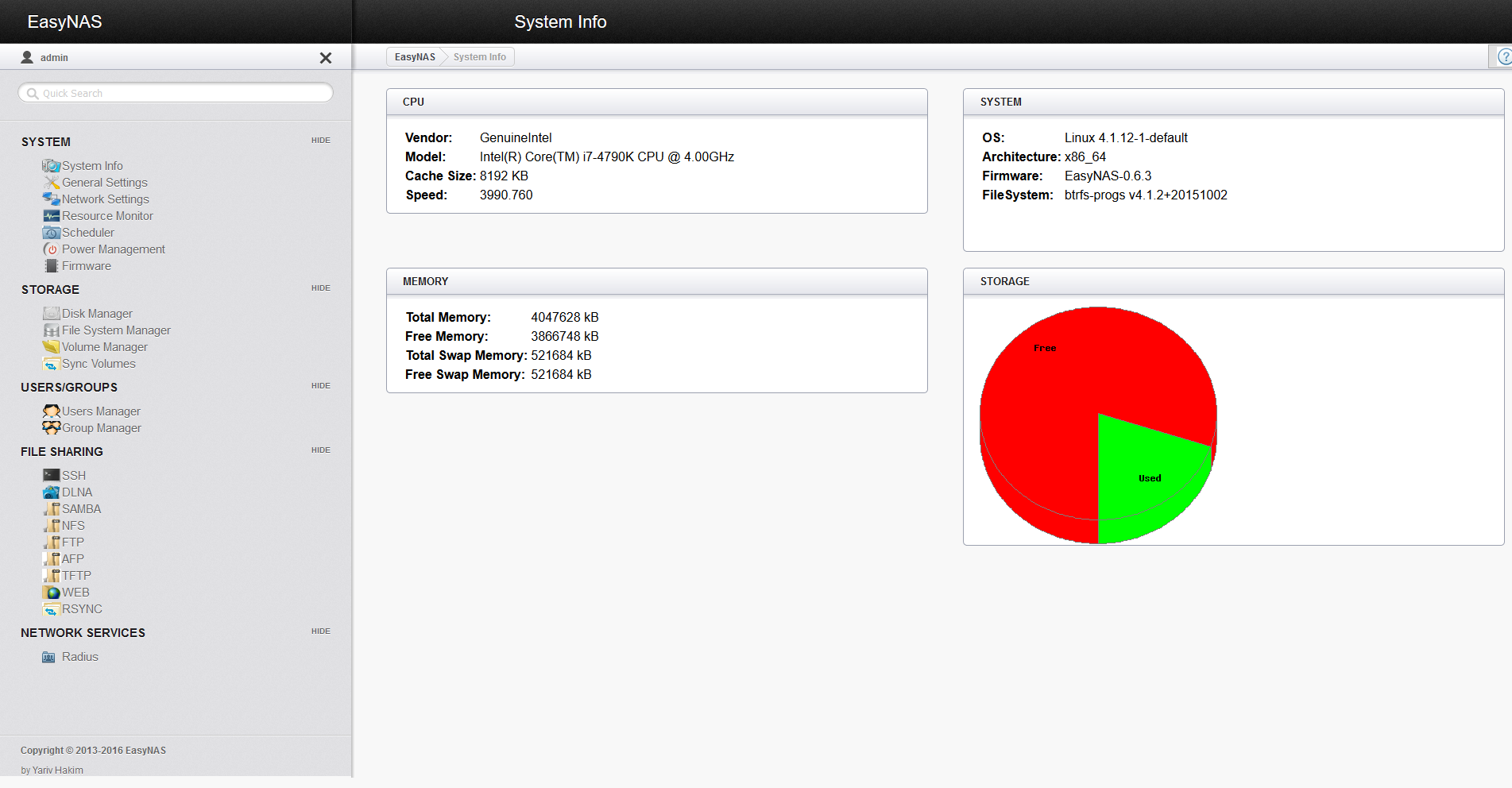This screenshot has height=788, width=1512.
Task: Click the firmware value EasyNAS-0.6.3
Action: coord(1108,176)
